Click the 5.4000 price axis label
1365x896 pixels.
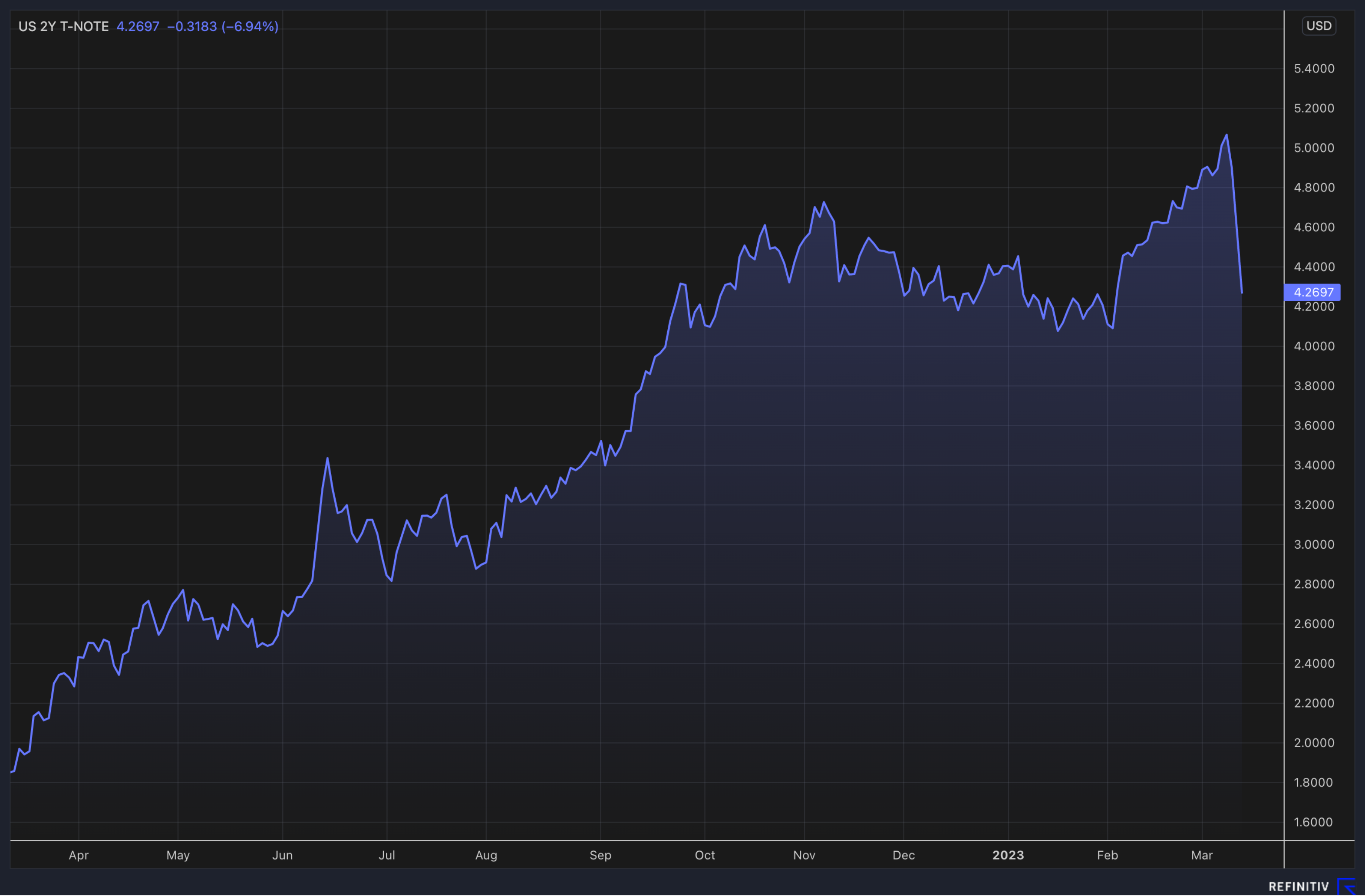pos(1314,69)
